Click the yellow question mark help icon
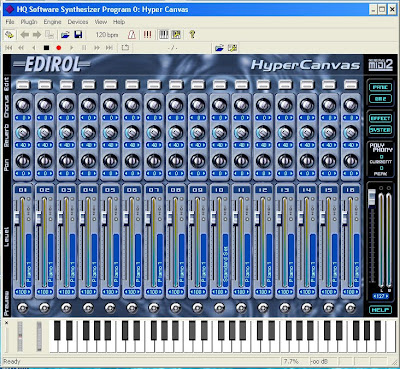Viewport: 400px width, 369px height. tap(192, 35)
